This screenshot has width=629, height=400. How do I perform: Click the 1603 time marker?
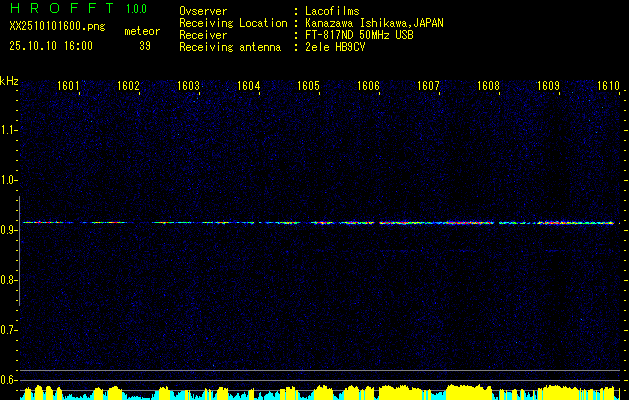[x=189, y=86]
